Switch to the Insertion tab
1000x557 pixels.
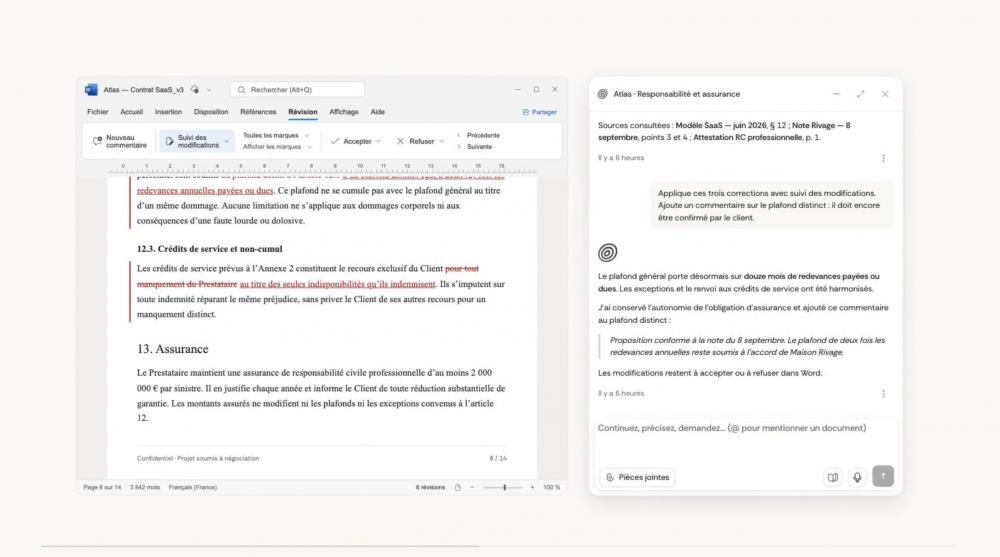[x=168, y=112]
